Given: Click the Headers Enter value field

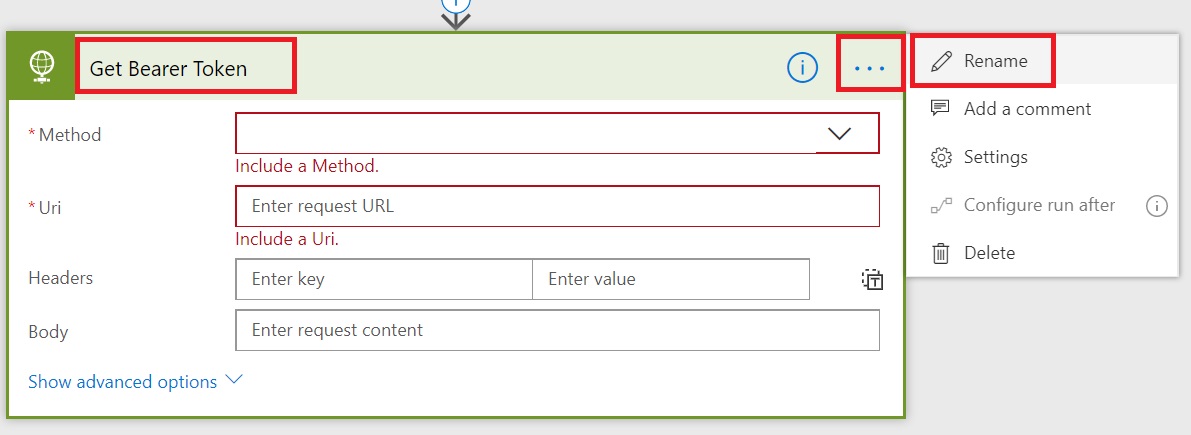Looking at the screenshot, I should point(671,279).
